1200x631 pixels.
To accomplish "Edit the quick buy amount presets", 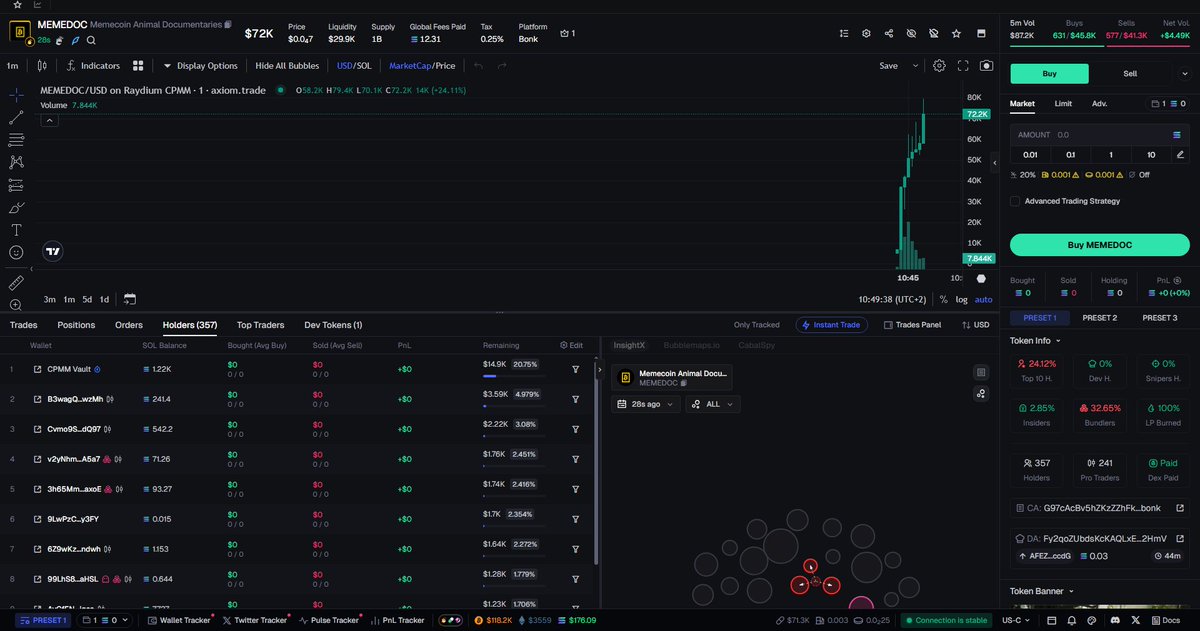I will coord(1180,155).
